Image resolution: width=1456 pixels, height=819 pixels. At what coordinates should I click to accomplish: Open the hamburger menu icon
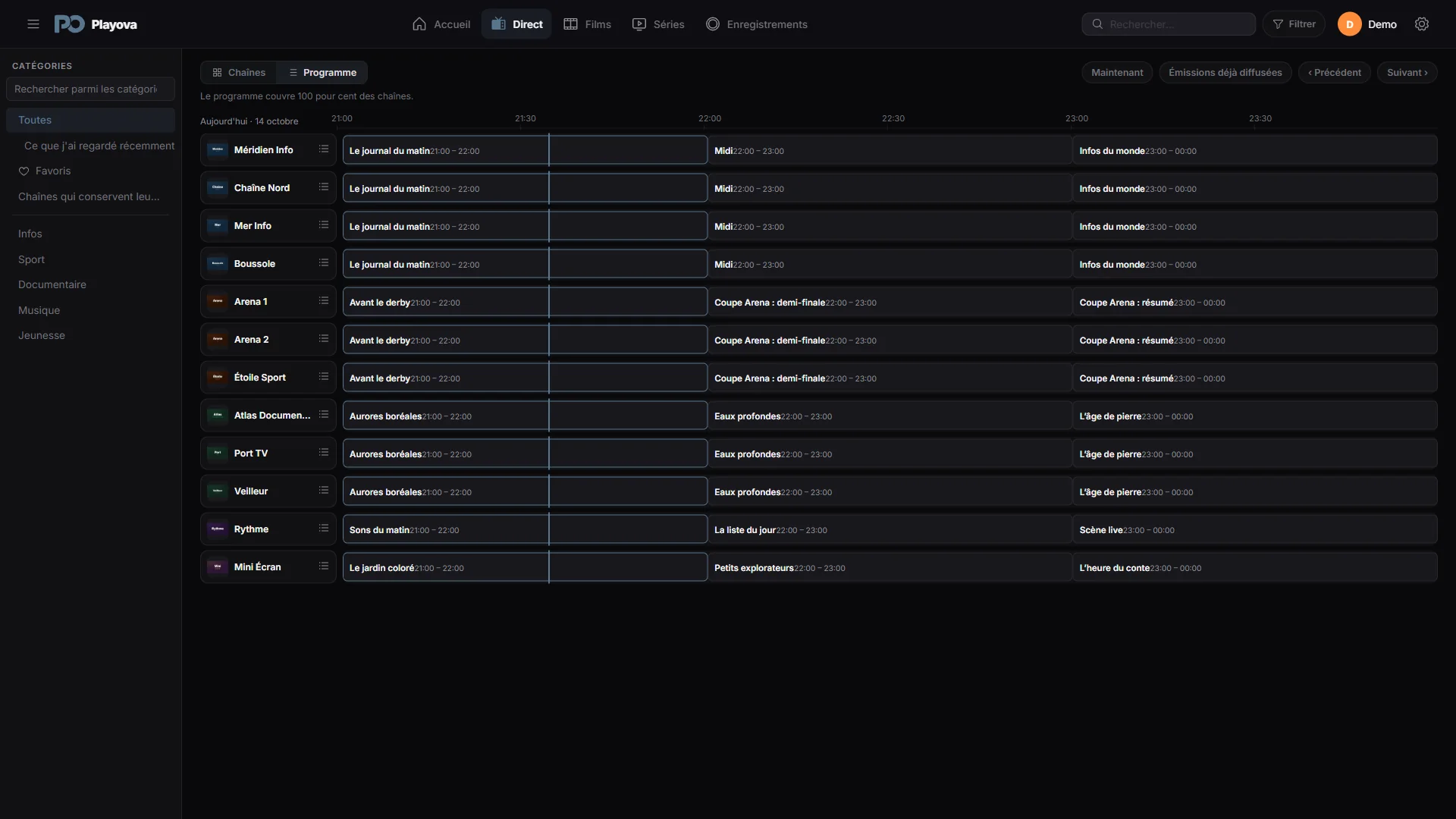[x=33, y=24]
